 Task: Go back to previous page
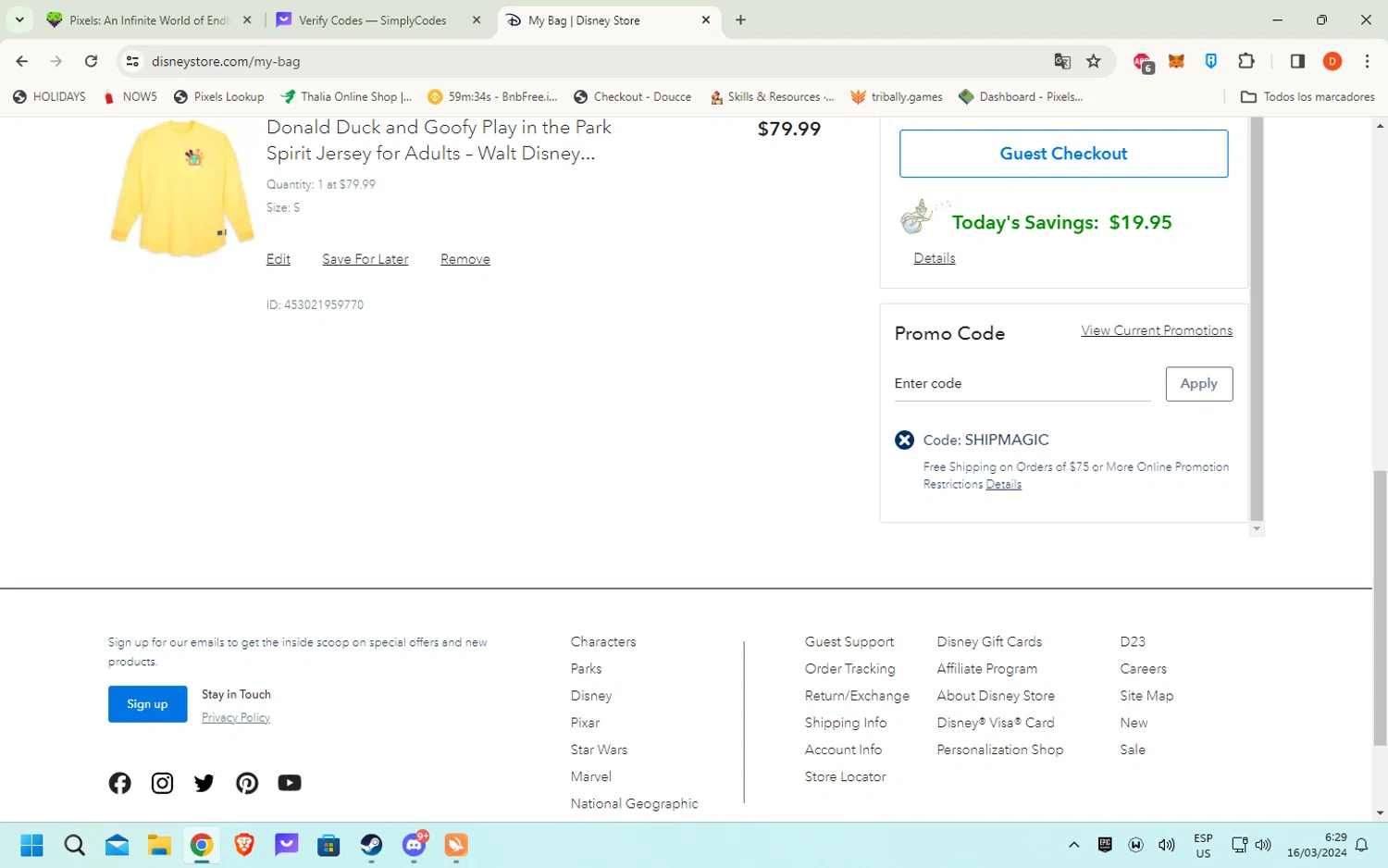[22, 61]
